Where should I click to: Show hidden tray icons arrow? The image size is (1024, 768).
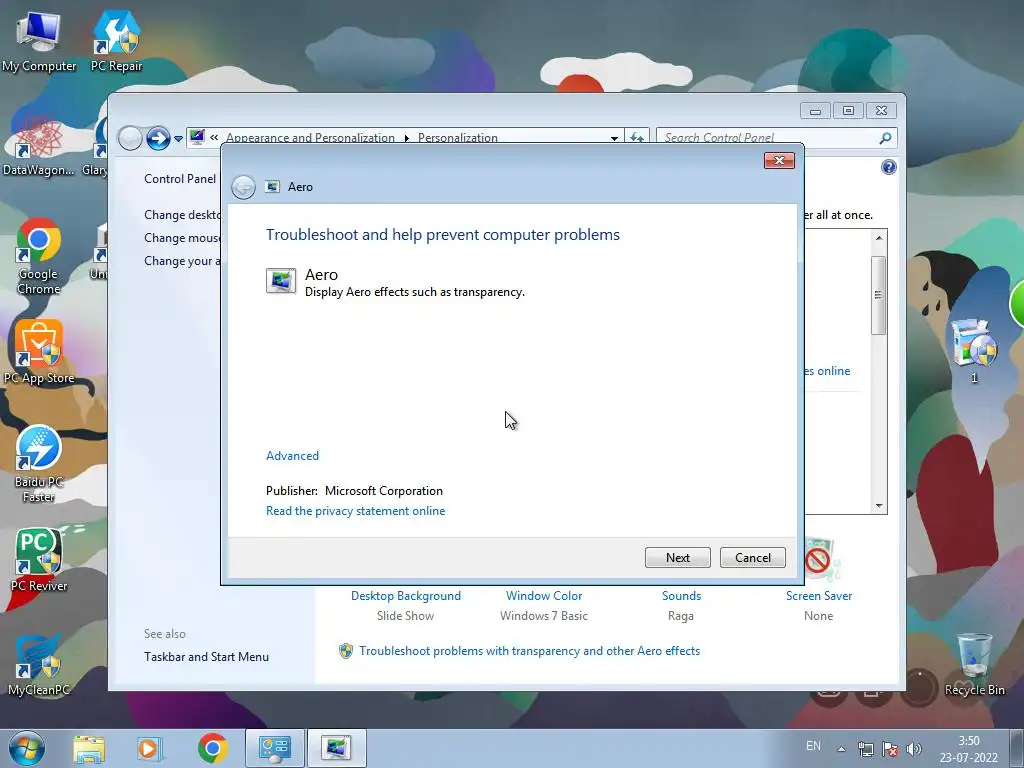click(x=841, y=749)
